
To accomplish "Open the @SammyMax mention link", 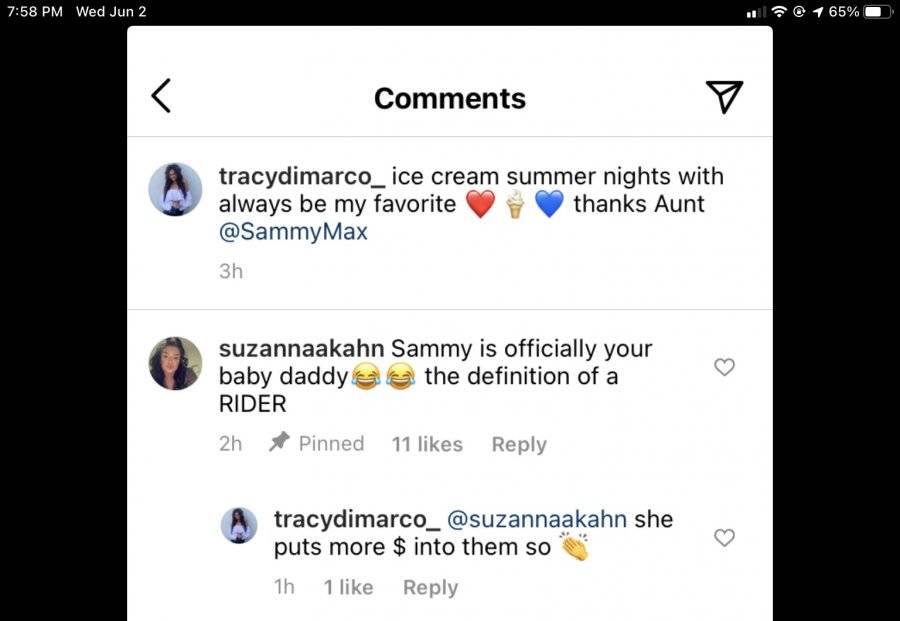I will pyautogui.click(x=293, y=232).
